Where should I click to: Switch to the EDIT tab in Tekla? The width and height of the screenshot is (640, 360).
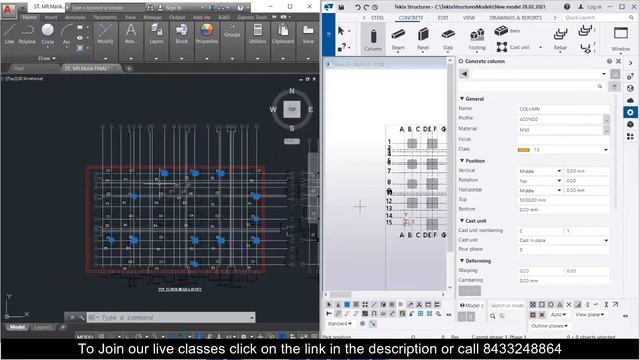[443, 18]
